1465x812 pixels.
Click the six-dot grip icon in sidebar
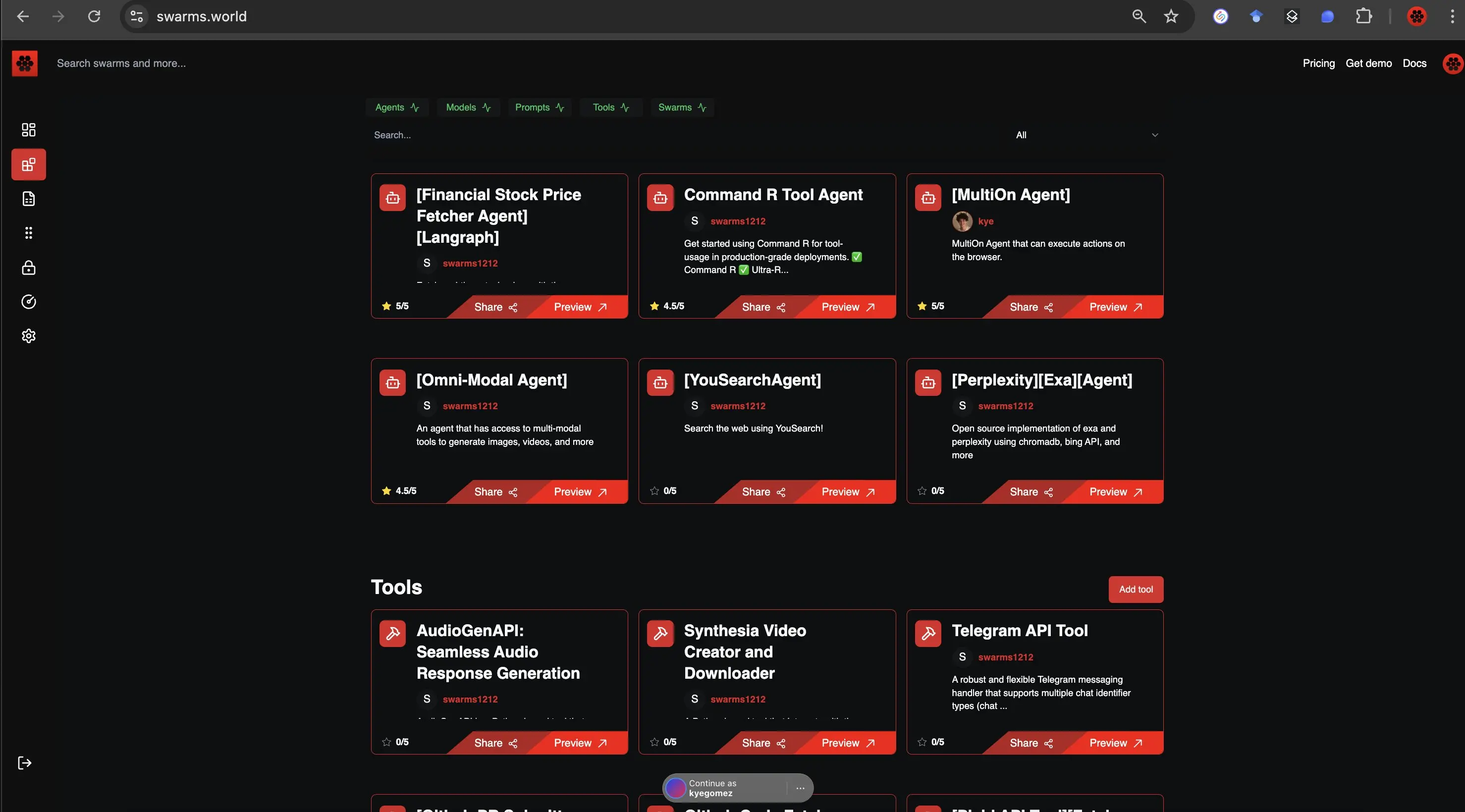click(28, 233)
